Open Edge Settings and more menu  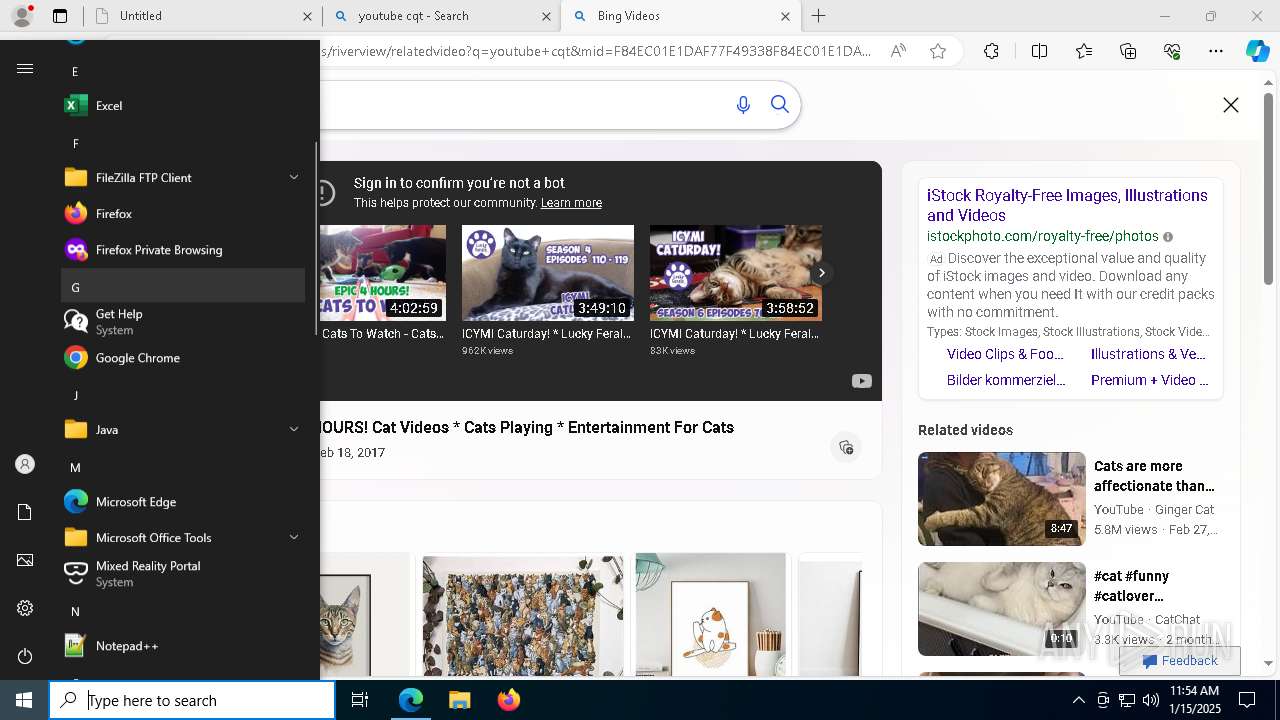click(x=1216, y=51)
